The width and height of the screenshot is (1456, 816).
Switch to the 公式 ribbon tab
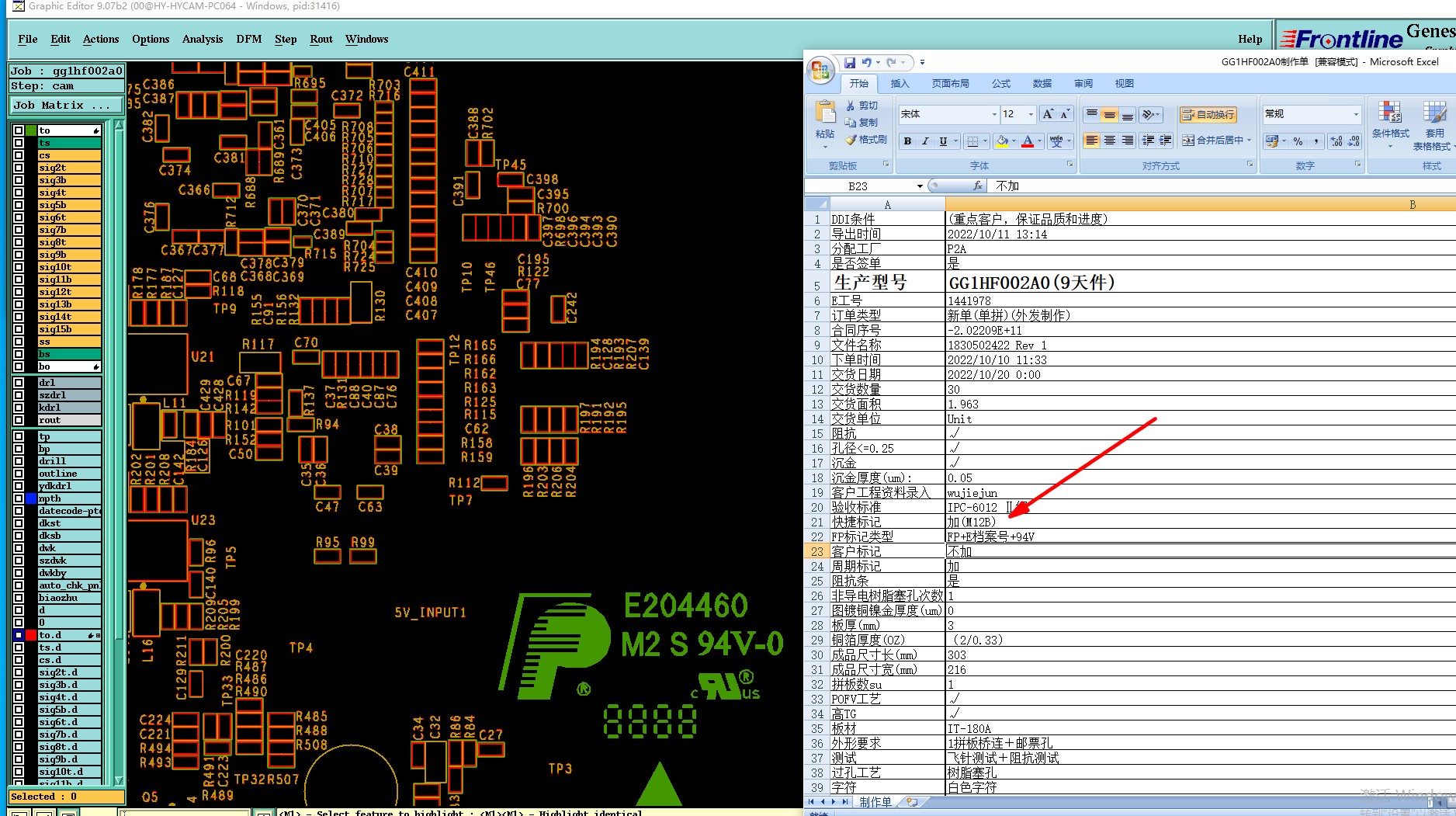click(1001, 84)
